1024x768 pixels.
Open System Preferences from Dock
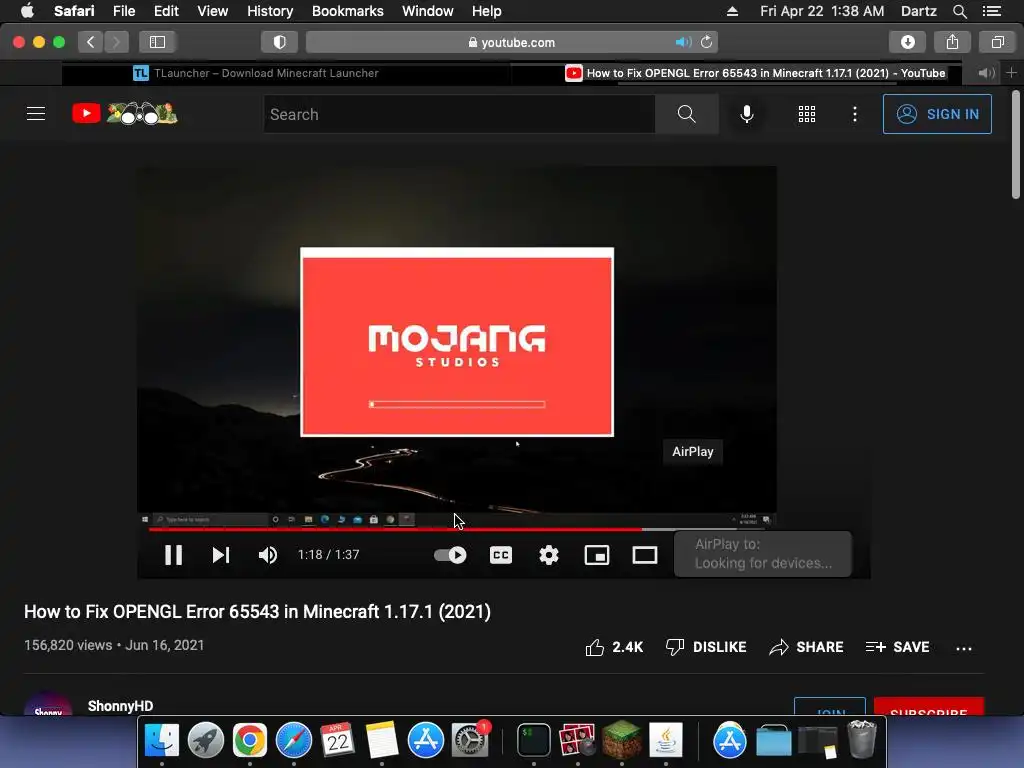click(x=470, y=740)
